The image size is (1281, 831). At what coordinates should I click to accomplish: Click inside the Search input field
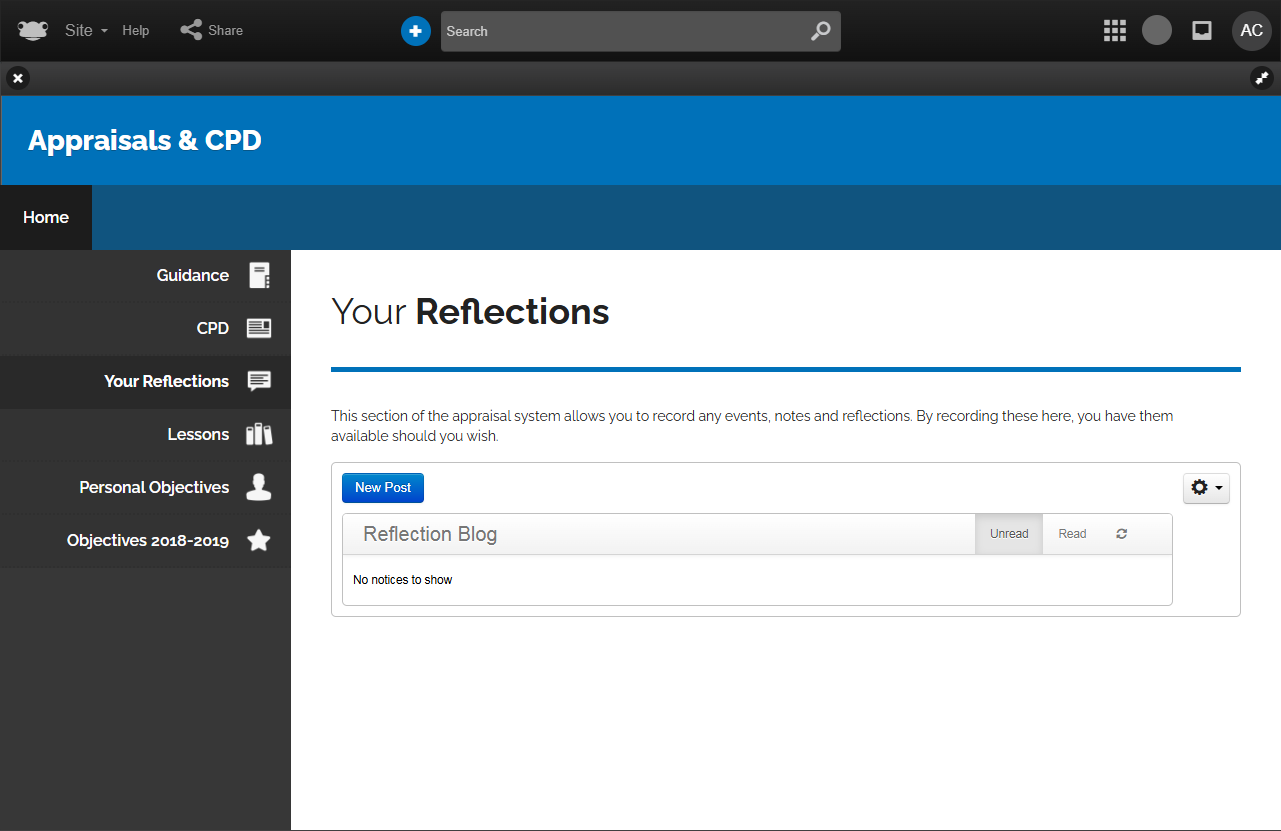(x=620, y=31)
